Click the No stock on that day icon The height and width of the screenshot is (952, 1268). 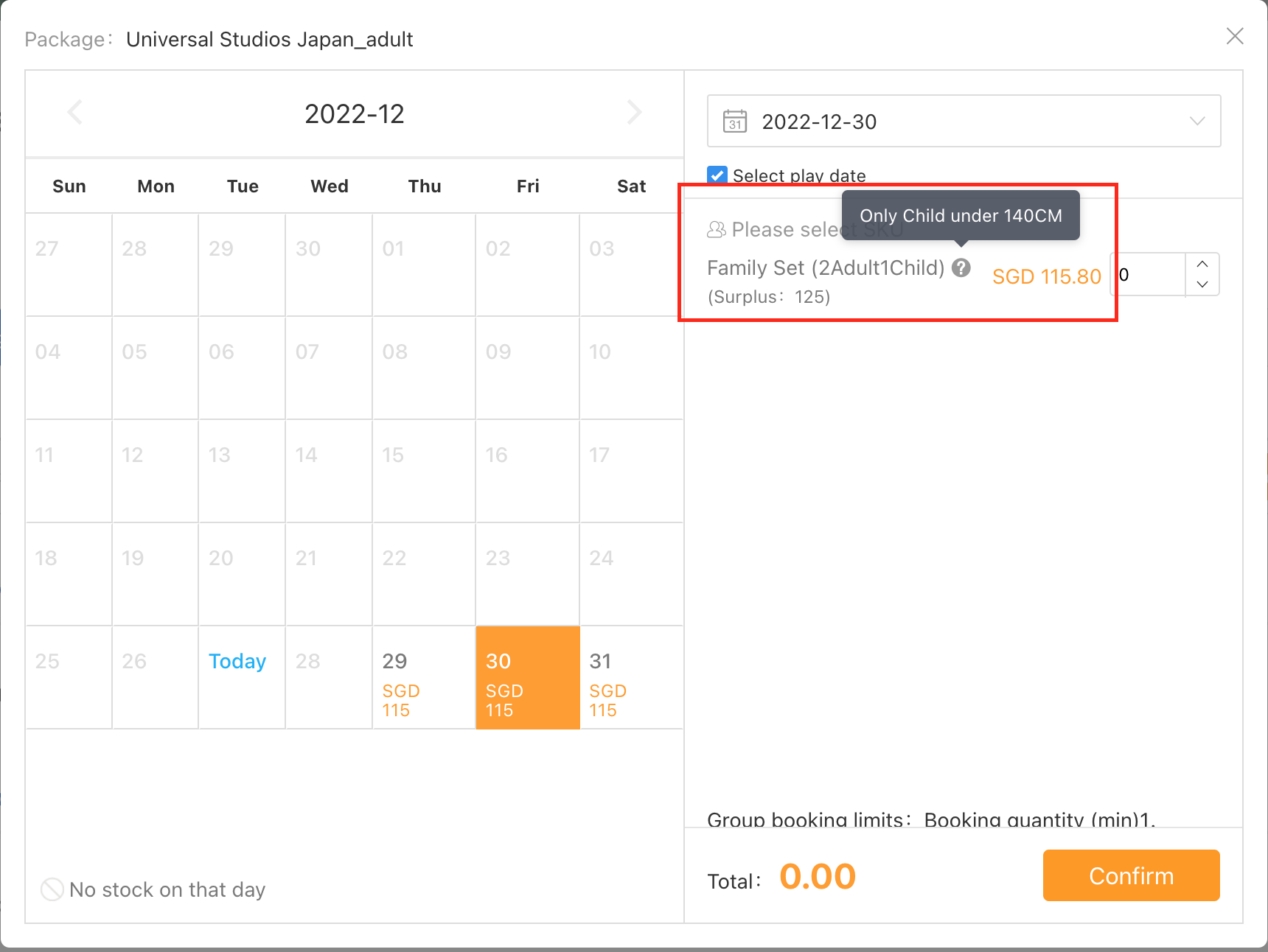point(52,889)
